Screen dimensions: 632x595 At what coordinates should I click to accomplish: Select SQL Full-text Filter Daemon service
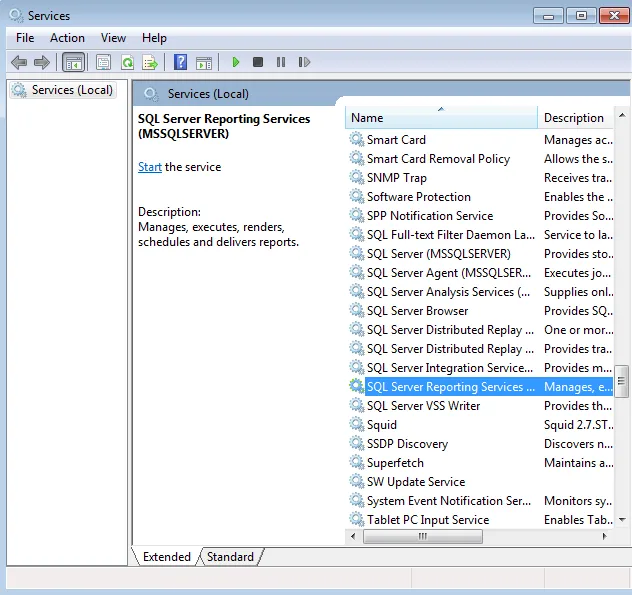tap(480, 235)
